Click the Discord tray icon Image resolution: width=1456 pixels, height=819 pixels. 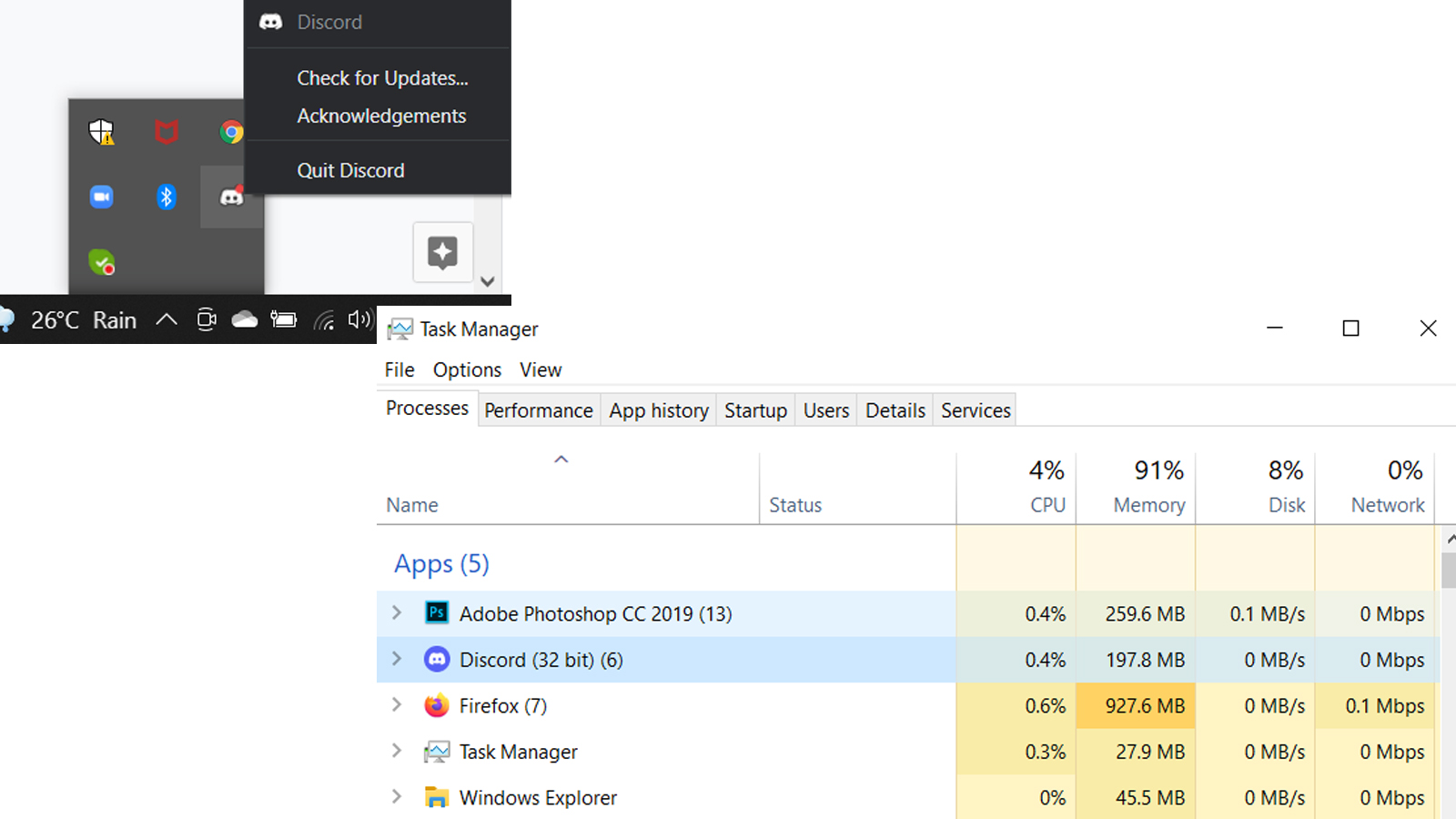[231, 197]
